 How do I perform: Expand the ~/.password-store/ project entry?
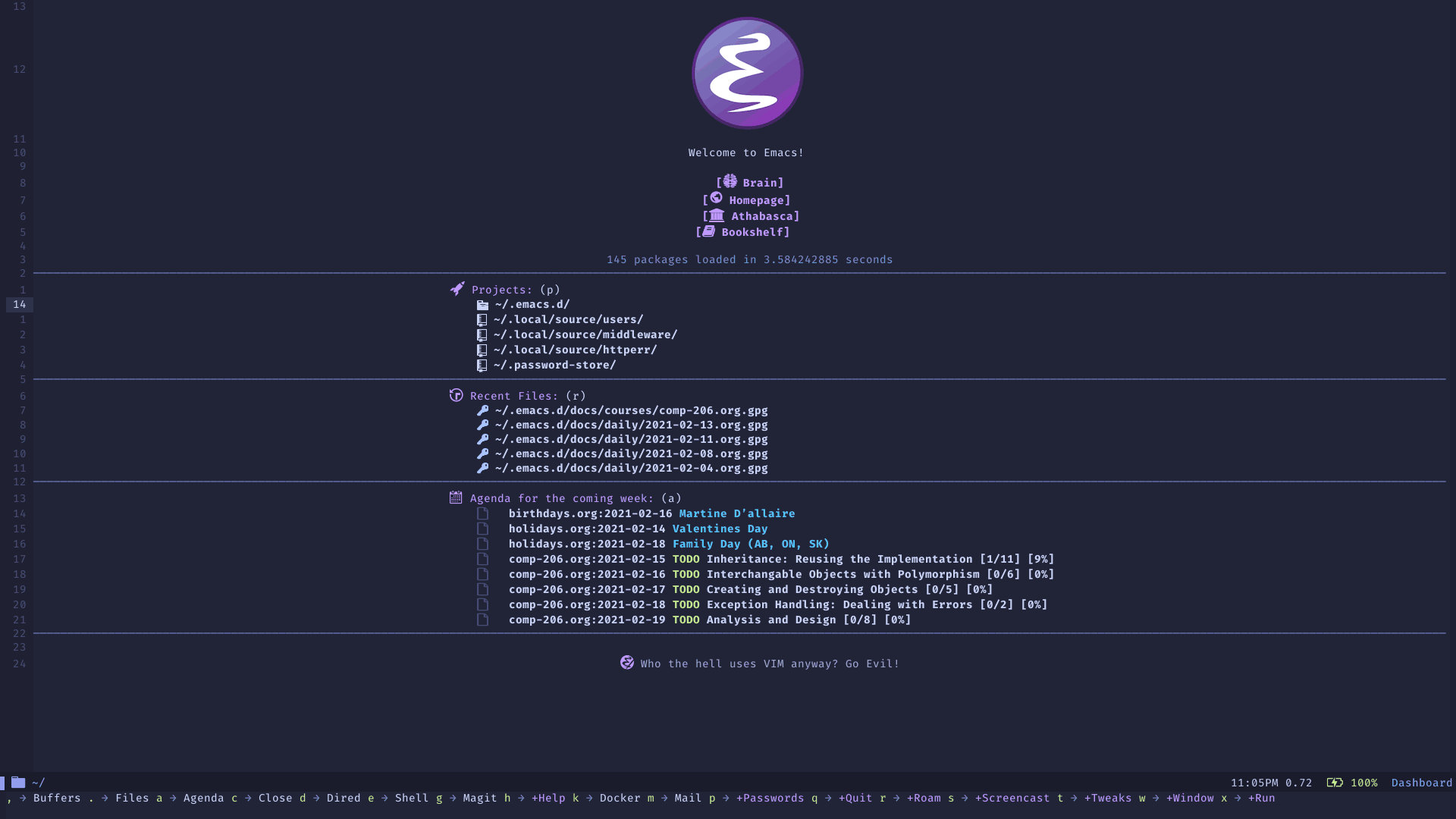point(554,364)
